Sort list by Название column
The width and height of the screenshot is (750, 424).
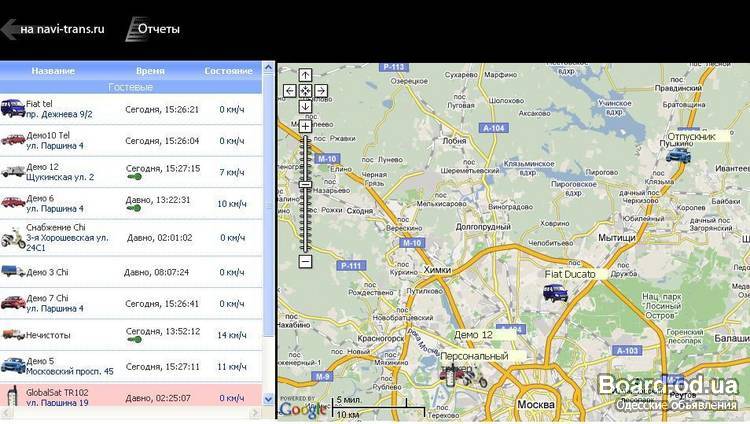[53, 71]
